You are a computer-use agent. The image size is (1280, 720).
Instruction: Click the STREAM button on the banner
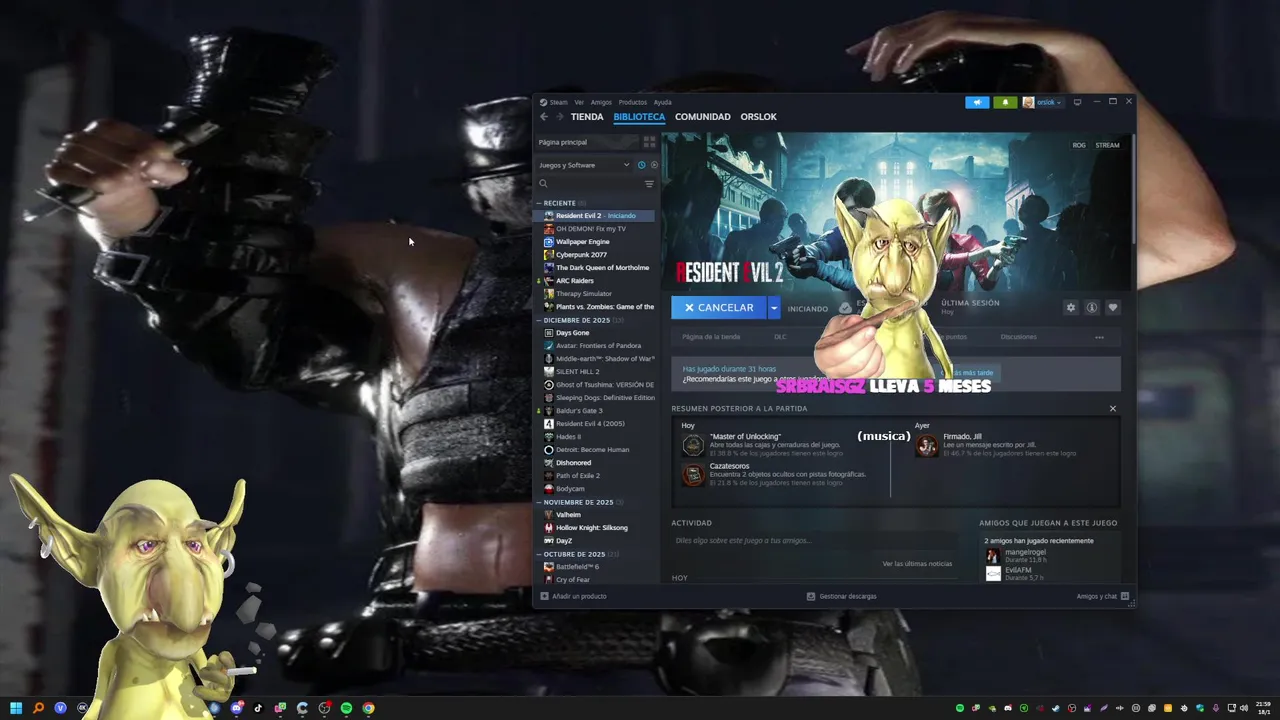(1107, 145)
